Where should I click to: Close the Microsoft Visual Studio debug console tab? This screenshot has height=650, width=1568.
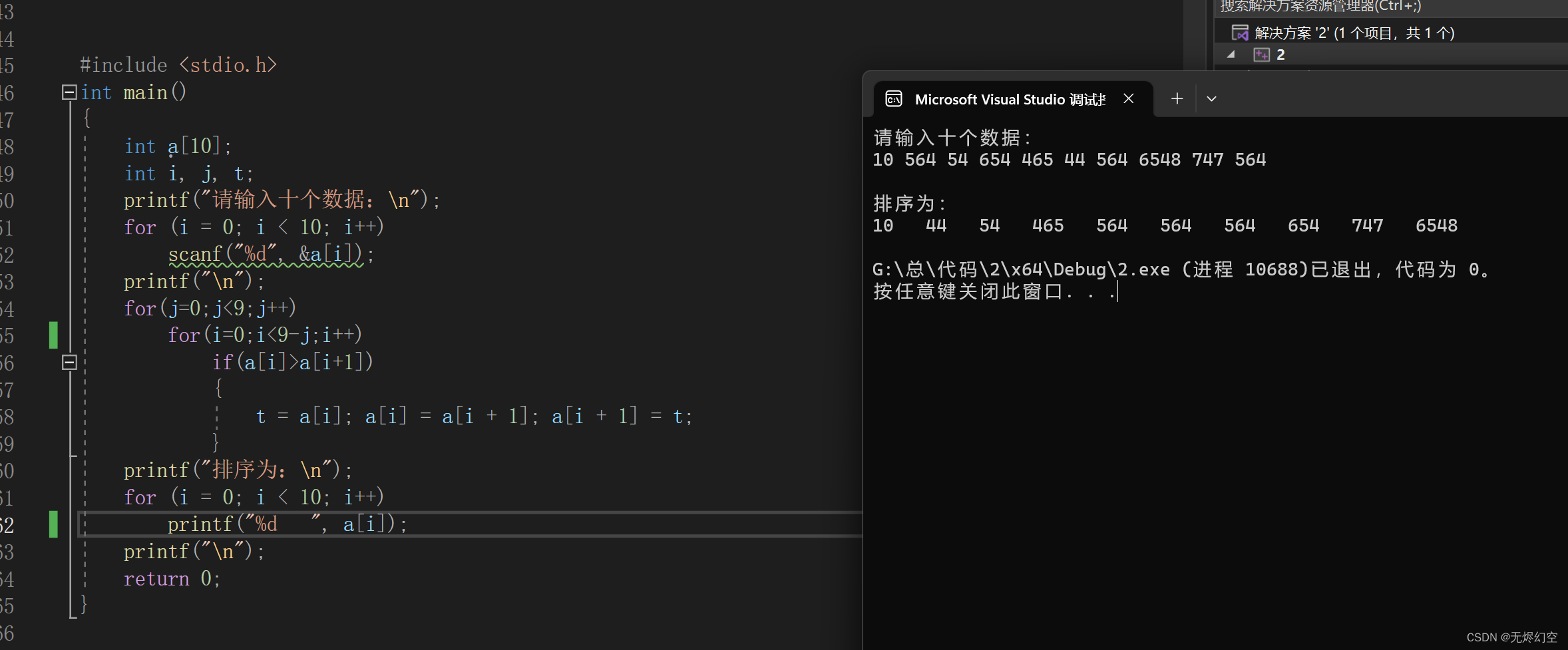click(x=1129, y=98)
